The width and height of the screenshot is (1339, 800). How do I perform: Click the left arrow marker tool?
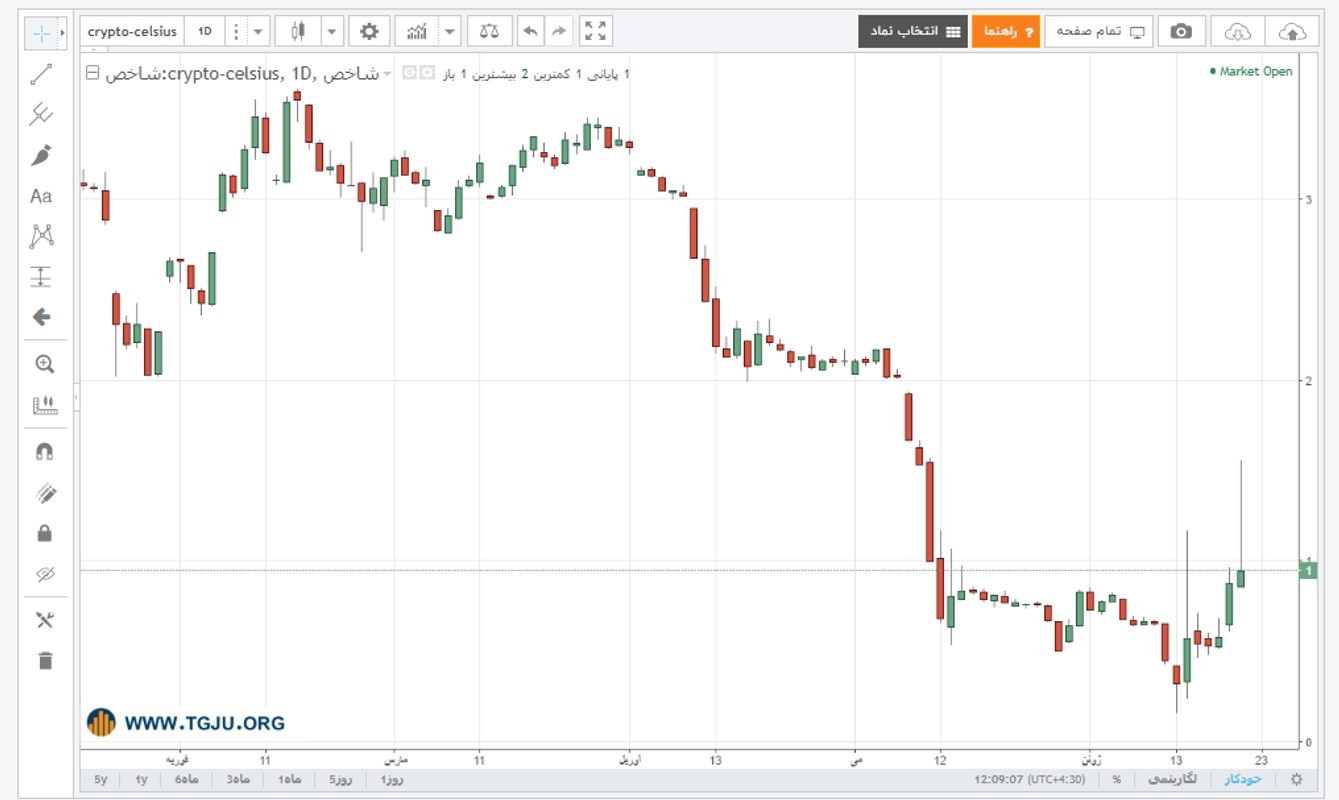41,317
